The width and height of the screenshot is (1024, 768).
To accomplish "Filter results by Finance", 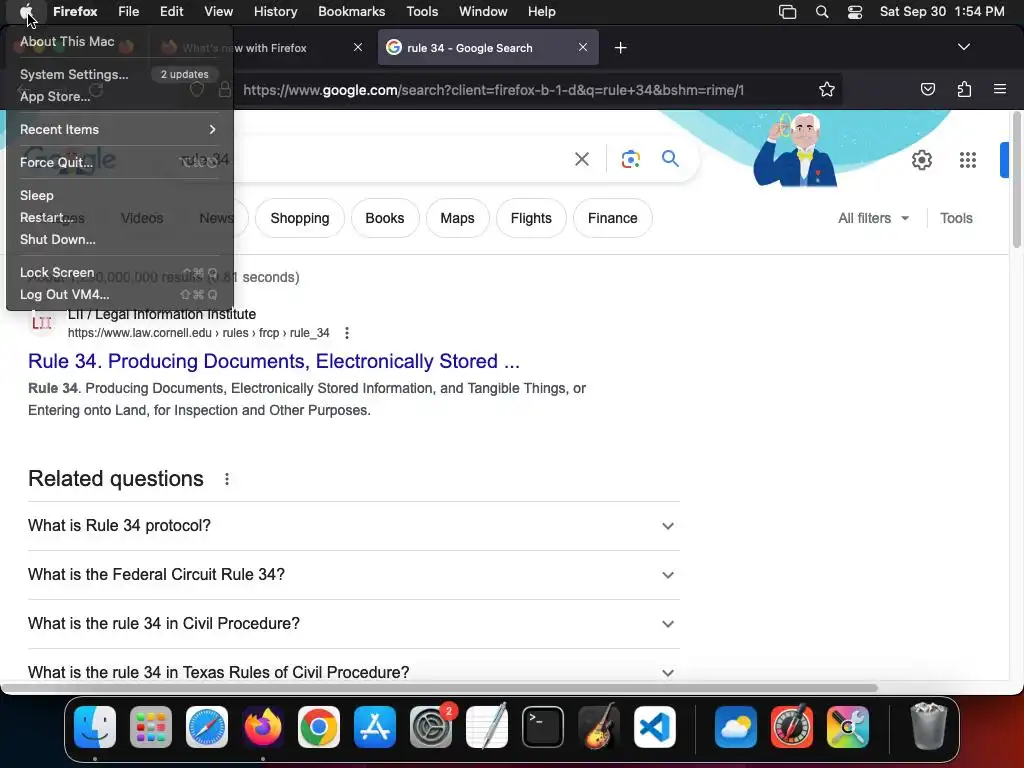I will [x=613, y=218].
